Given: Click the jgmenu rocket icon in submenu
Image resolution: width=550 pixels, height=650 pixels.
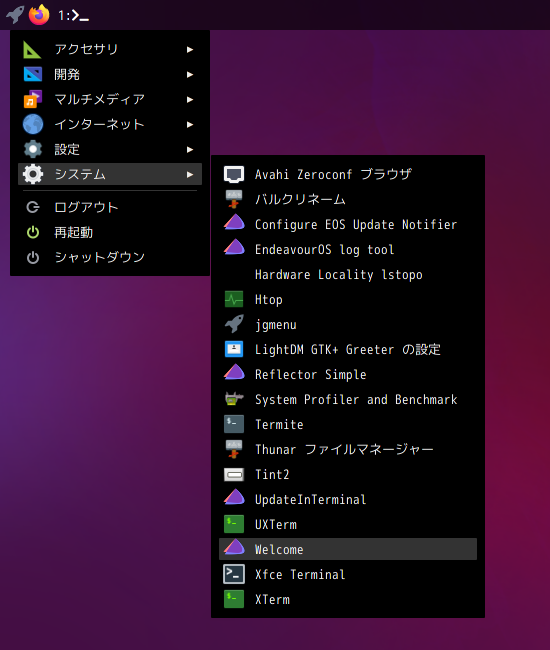Looking at the screenshot, I should pyautogui.click(x=234, y=324).
